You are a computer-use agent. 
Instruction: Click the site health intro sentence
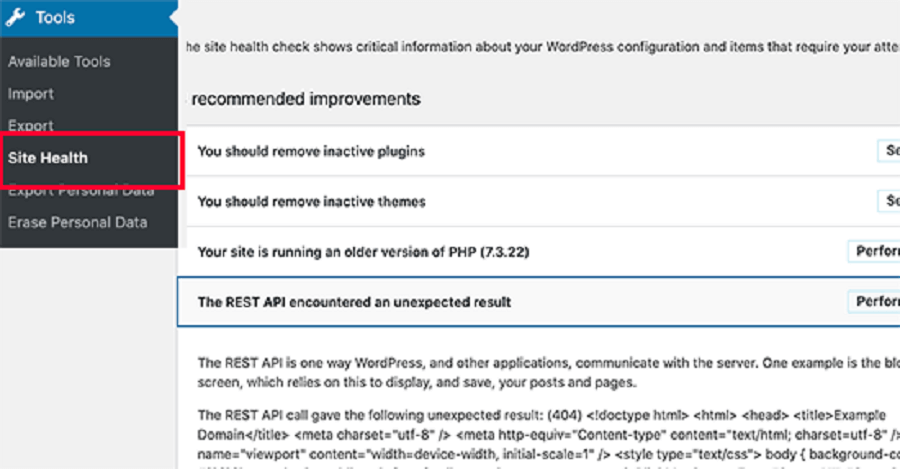click(542, 46)
